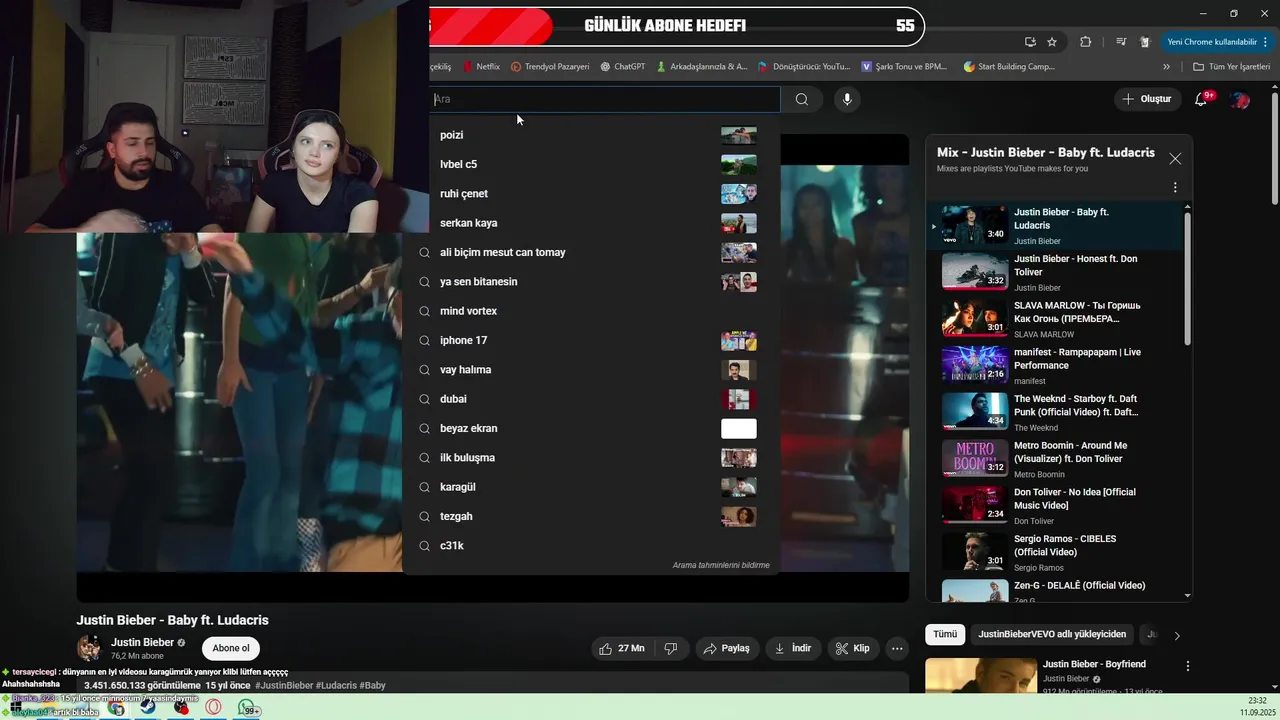Viewport: 1280px width, 720px height.
Task: Select 'ali biçim mesut can tomay' suggestion
Action: click(x=591, y=252)
